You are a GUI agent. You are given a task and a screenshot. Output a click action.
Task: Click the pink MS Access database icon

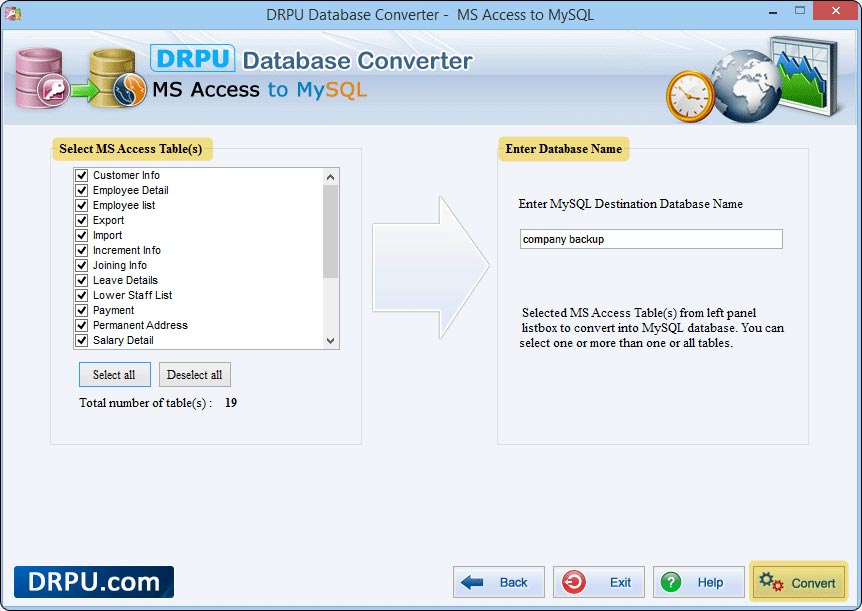coord(42,78)
